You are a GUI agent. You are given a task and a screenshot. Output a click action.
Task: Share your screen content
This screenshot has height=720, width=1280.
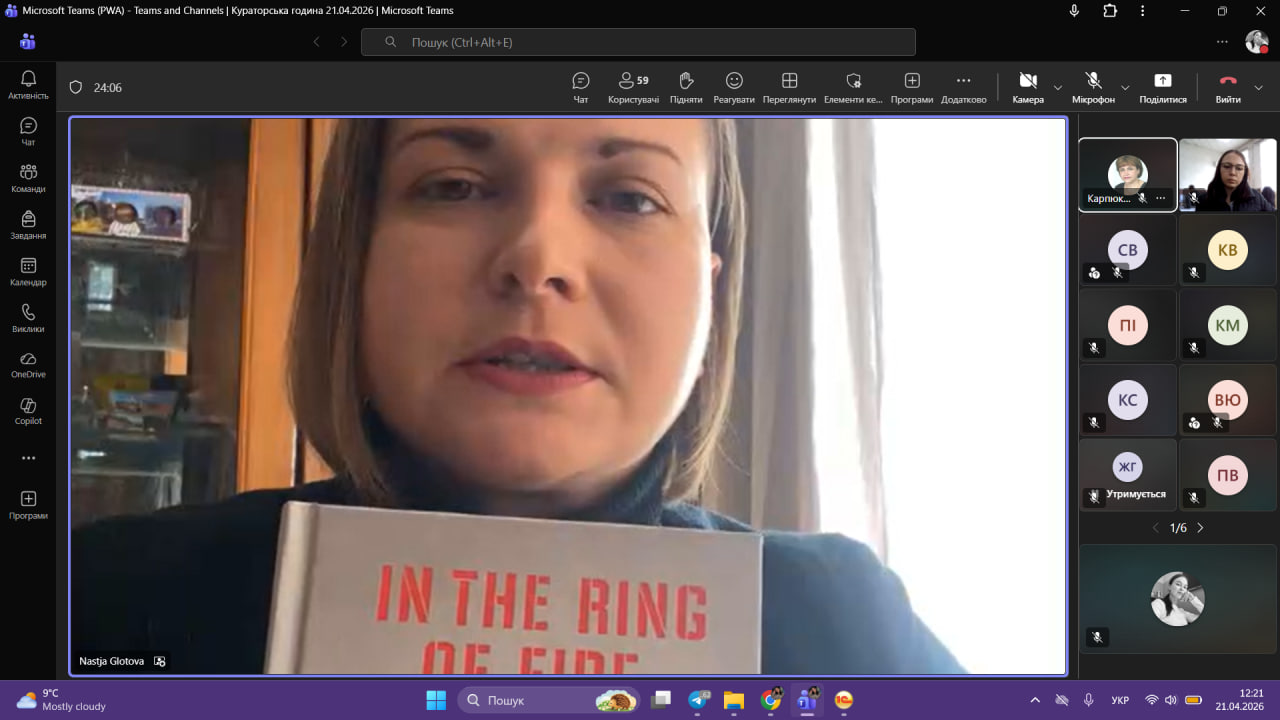[x=1162, y=87]
